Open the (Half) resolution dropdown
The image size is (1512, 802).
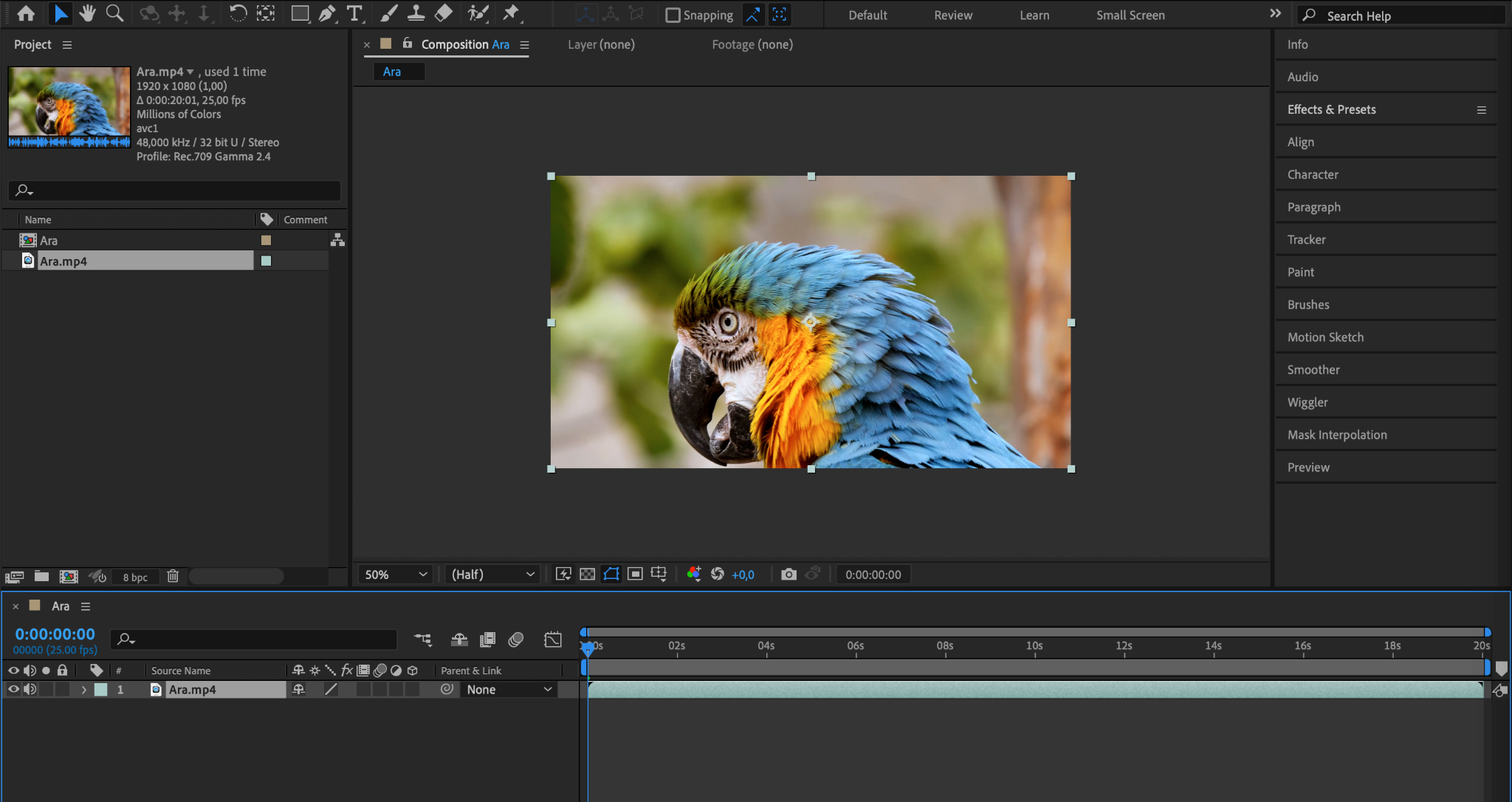[x=492, y=575]
